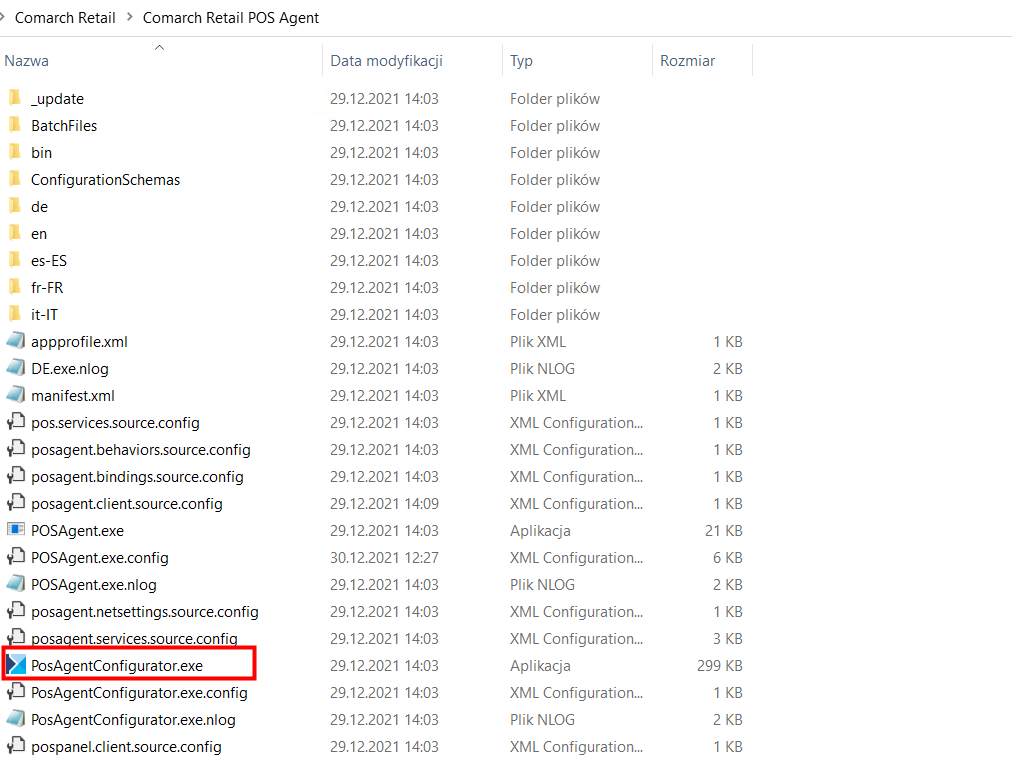Click the PosAgentConfigurator.exe application icon
The image size is (1012, 768).
[x=16, y=665]
